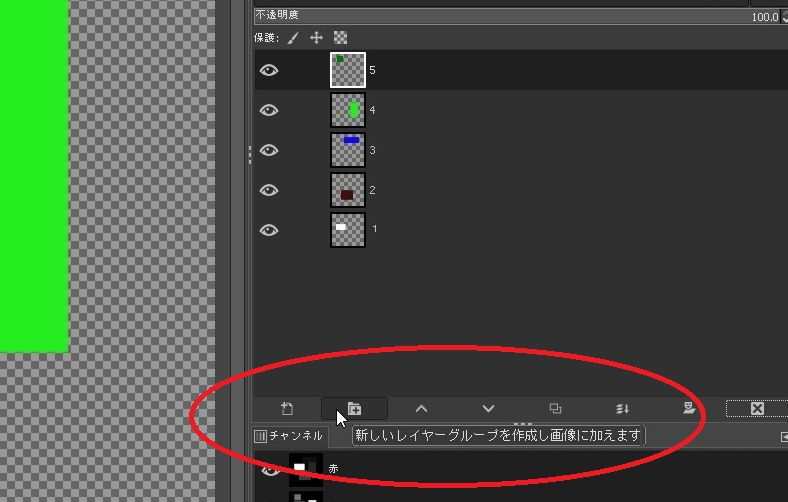The image size is (788, 502).
Task: Click the new layer button
Action: pyautogui.click(x=287, y=408)
